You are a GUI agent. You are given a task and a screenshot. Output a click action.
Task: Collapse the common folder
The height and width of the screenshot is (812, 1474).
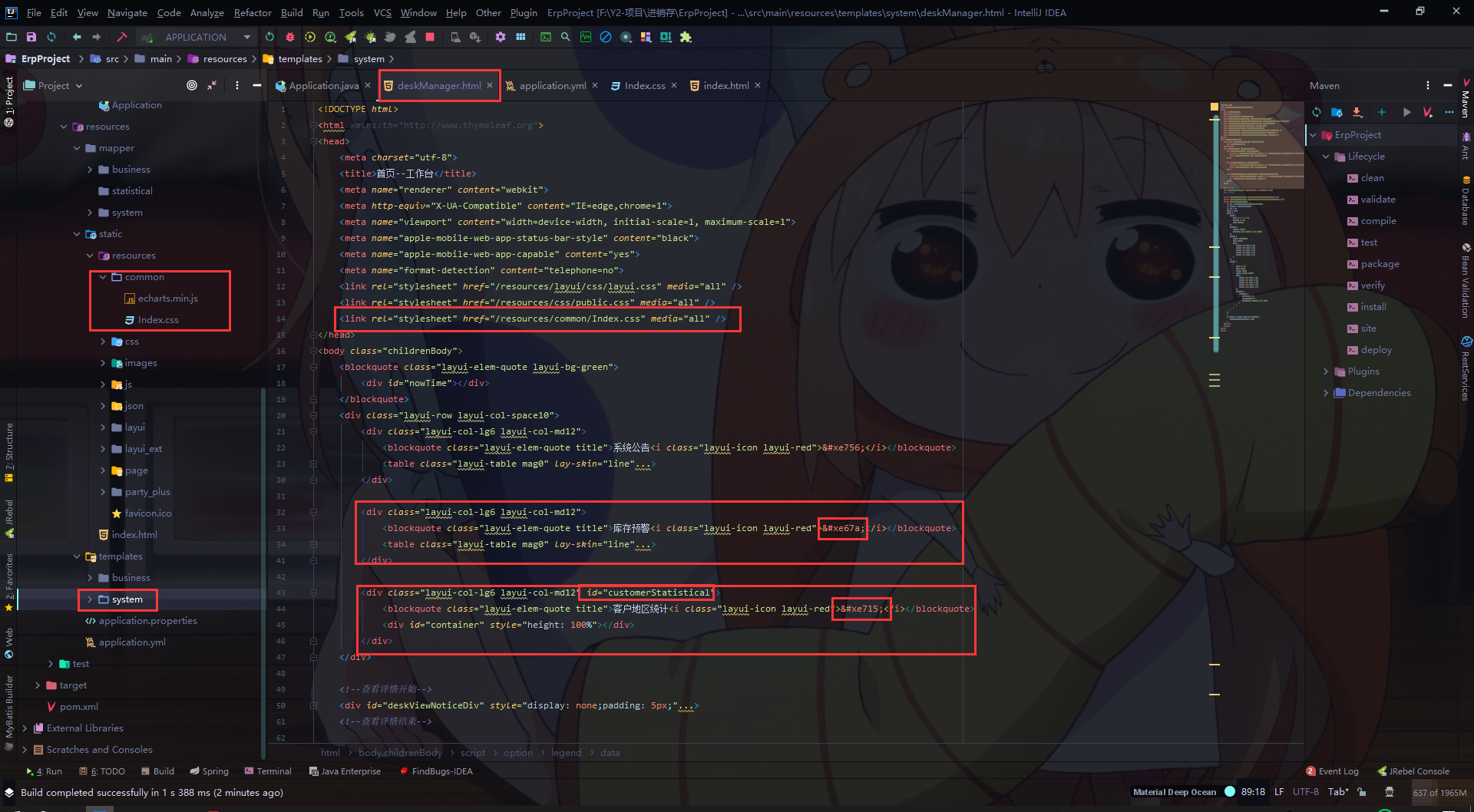103,277
